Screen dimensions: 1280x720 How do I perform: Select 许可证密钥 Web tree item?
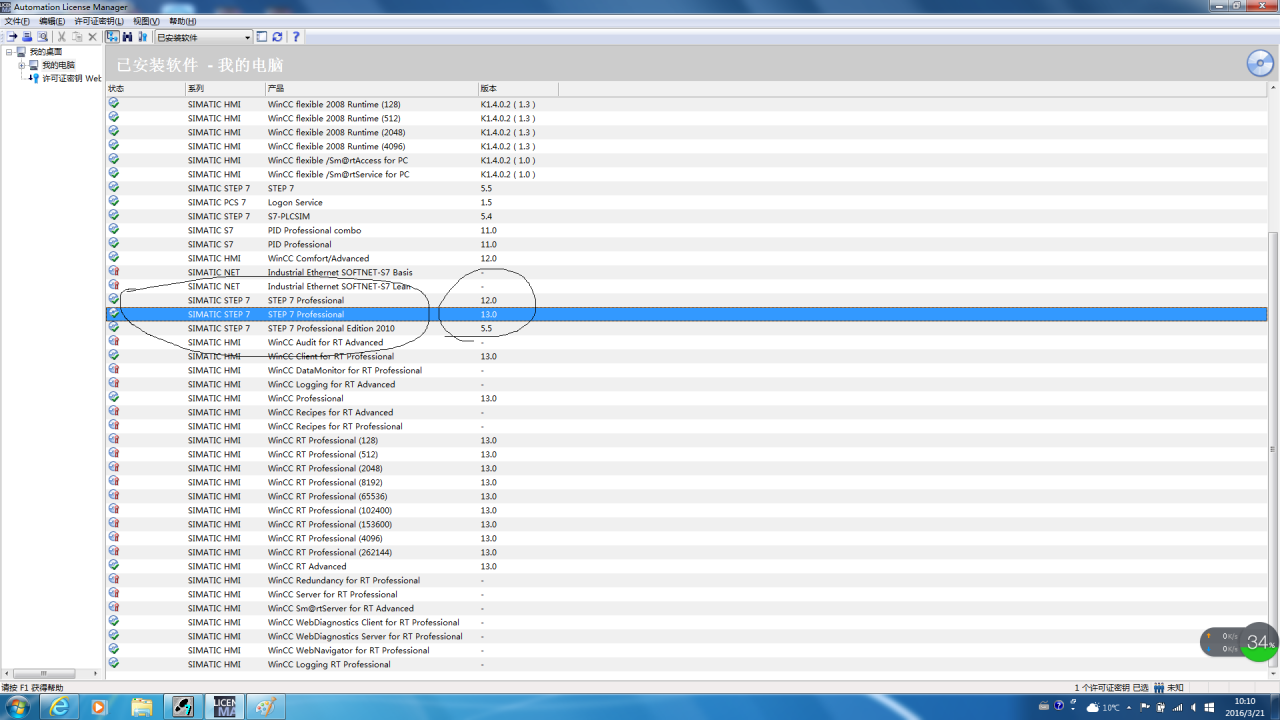point(72,78)
